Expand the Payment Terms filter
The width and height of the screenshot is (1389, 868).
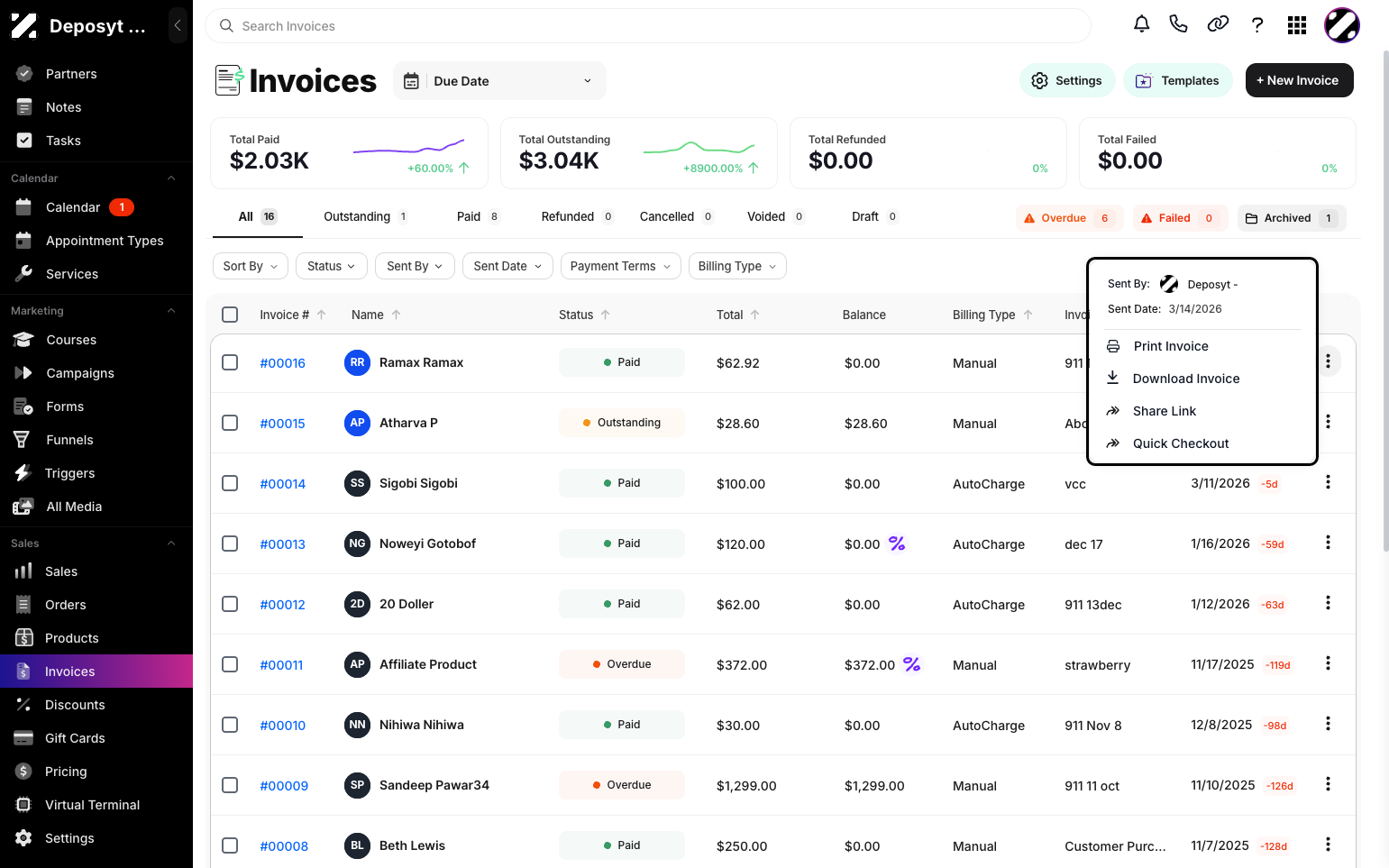pyautogui.click(x=620, y=266)
